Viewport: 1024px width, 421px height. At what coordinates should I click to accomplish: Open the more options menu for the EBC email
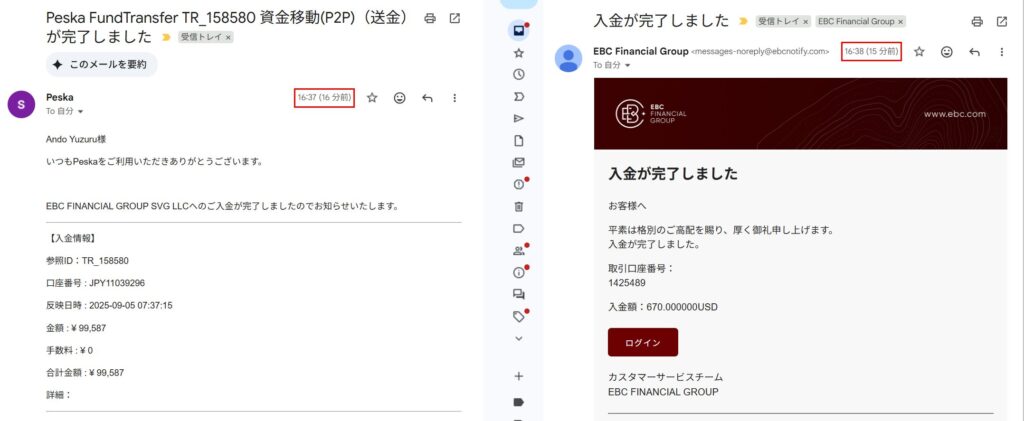coord(1002,52)
